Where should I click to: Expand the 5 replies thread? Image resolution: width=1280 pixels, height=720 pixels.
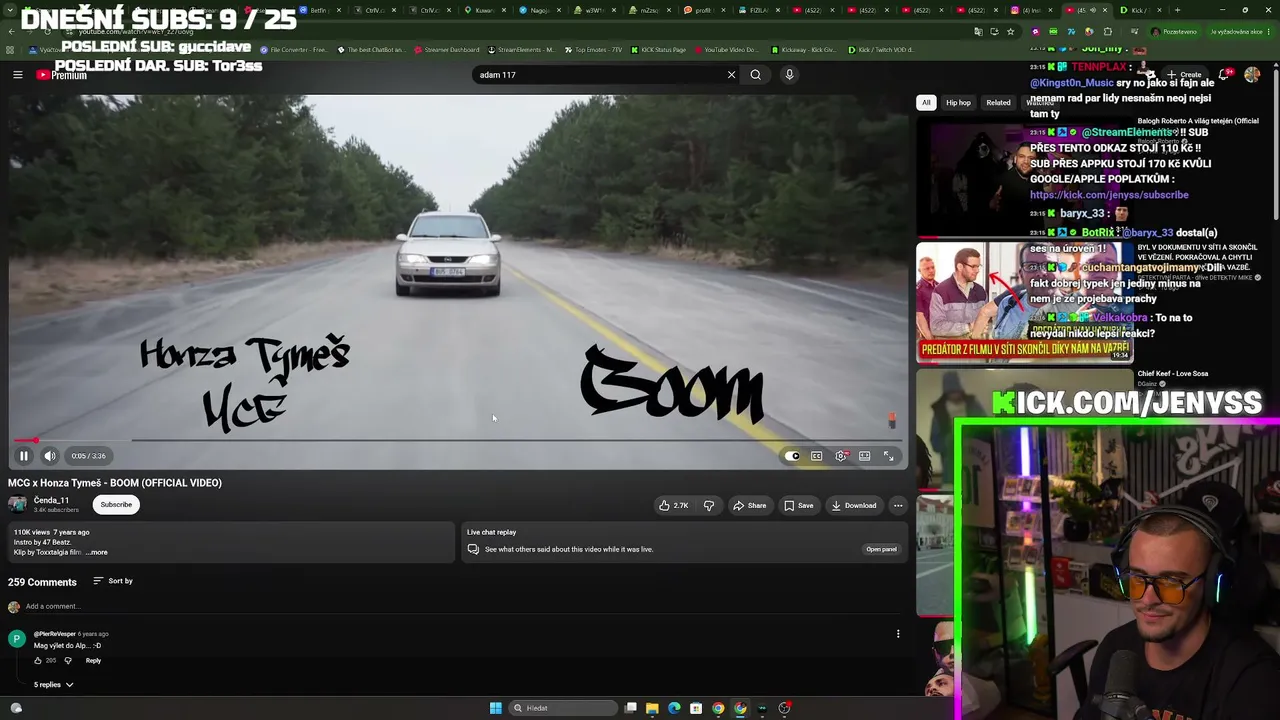click(x=53, y=685)
